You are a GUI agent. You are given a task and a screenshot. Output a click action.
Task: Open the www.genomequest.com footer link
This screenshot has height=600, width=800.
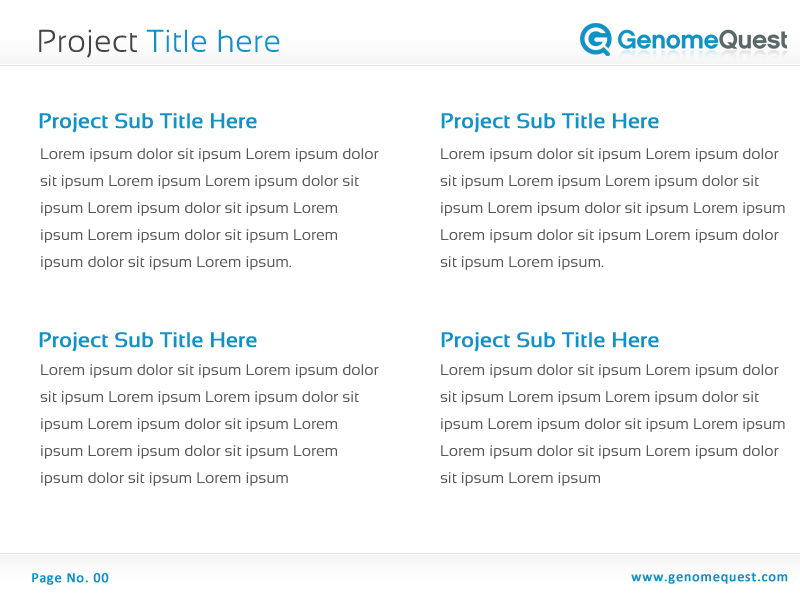tap(709, 577)
